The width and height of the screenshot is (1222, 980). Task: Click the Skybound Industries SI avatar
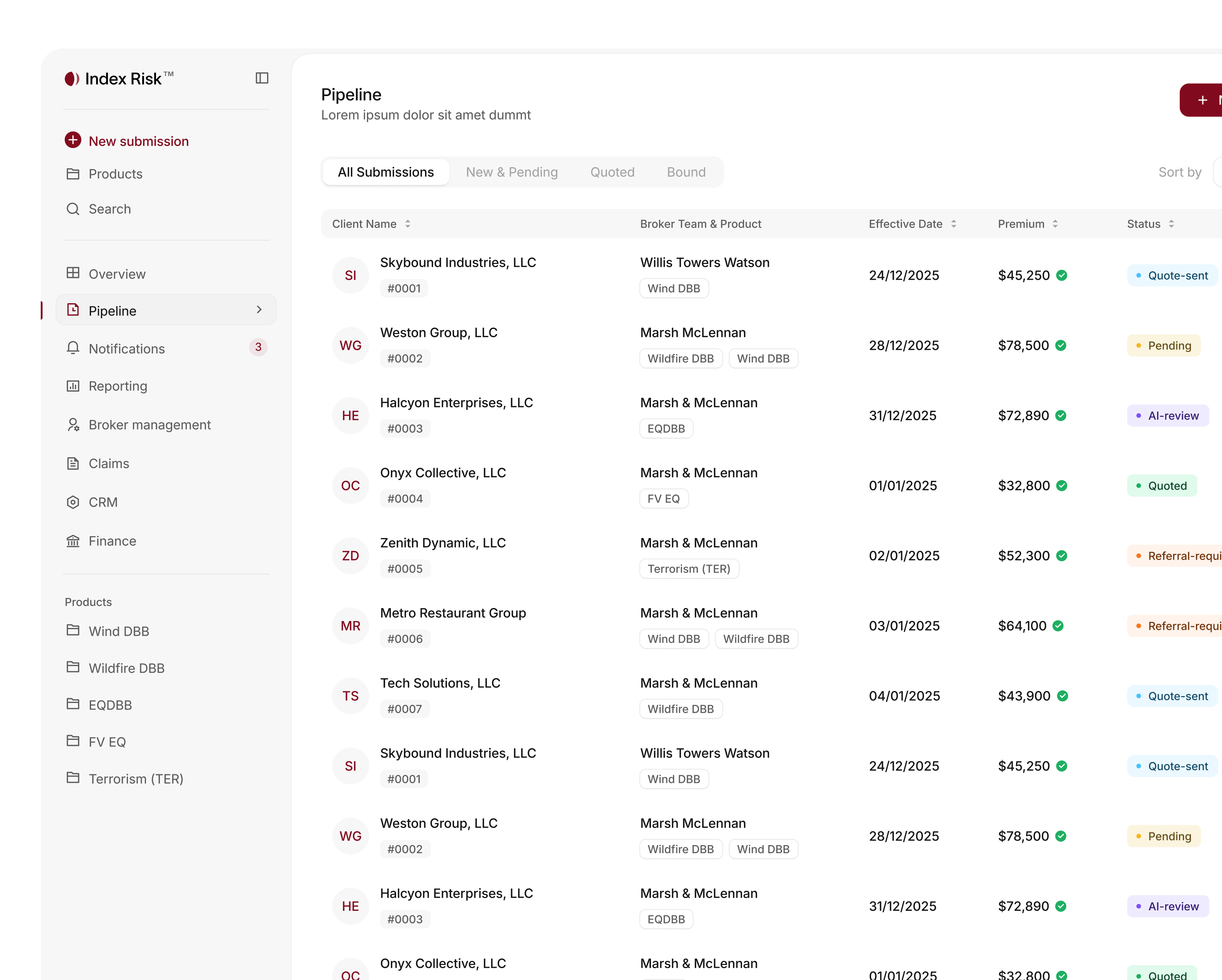(350, 276)
